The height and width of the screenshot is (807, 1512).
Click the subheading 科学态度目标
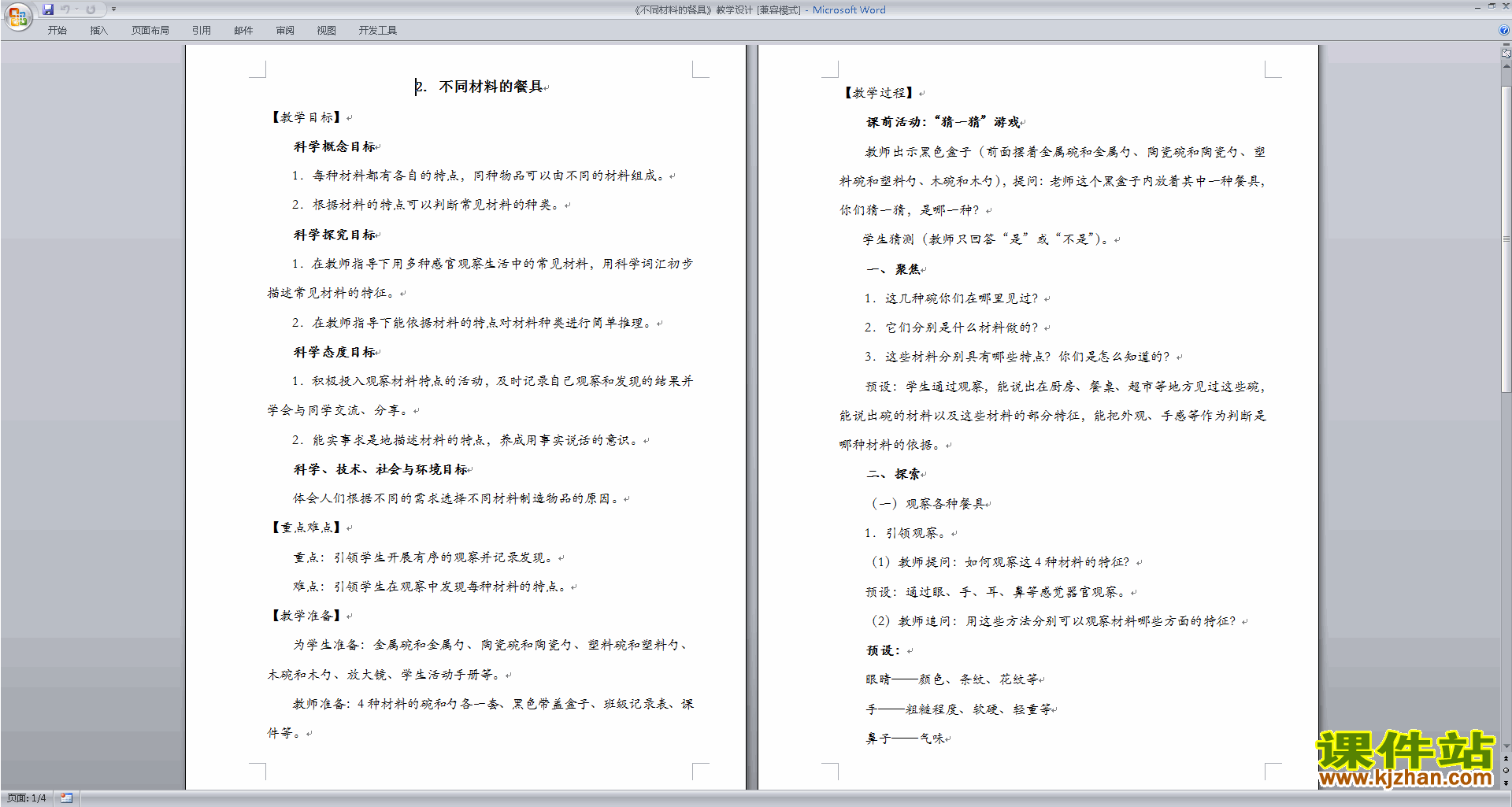334,352
